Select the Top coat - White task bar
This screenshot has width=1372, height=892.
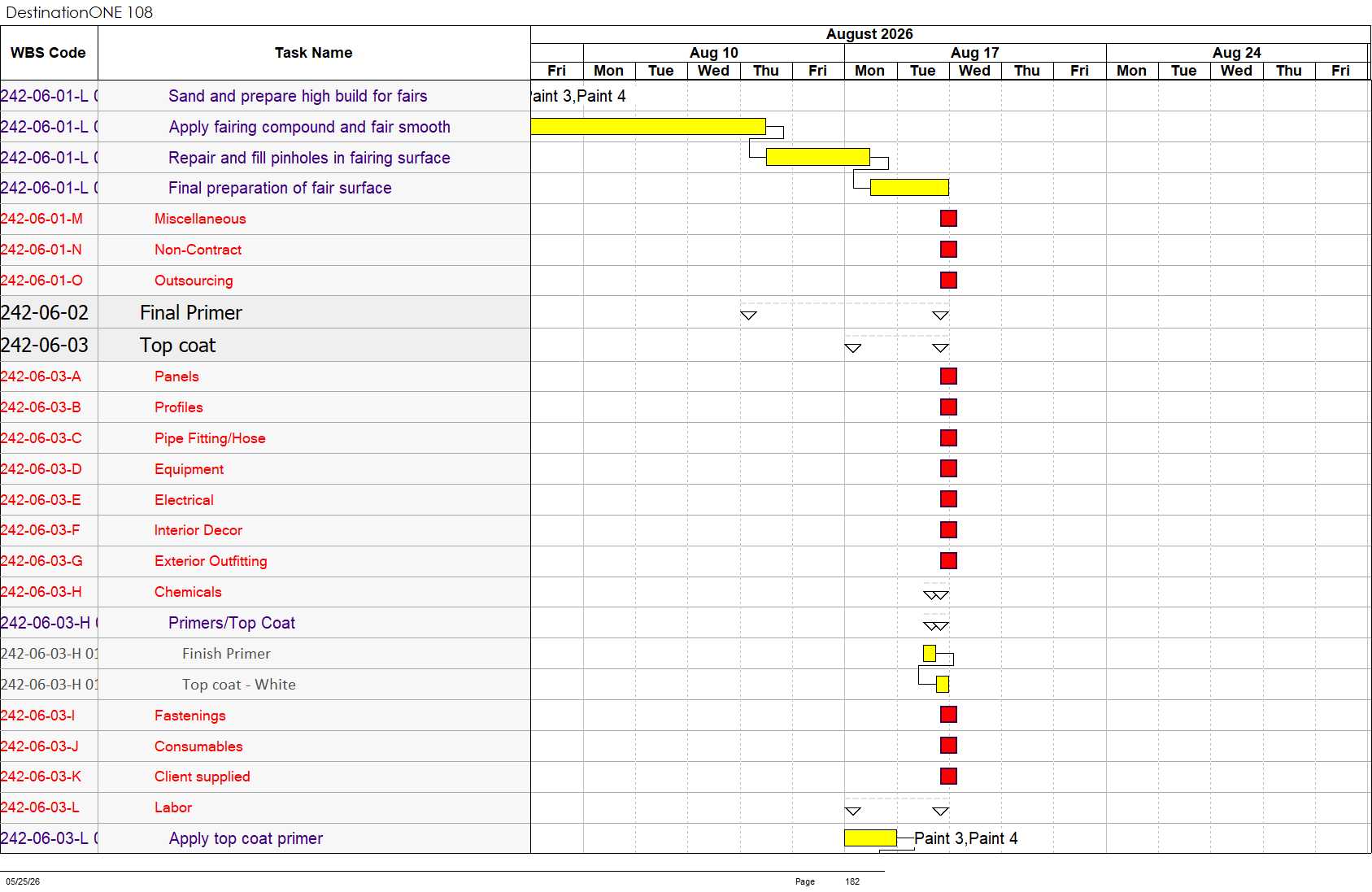pos(943,684)
